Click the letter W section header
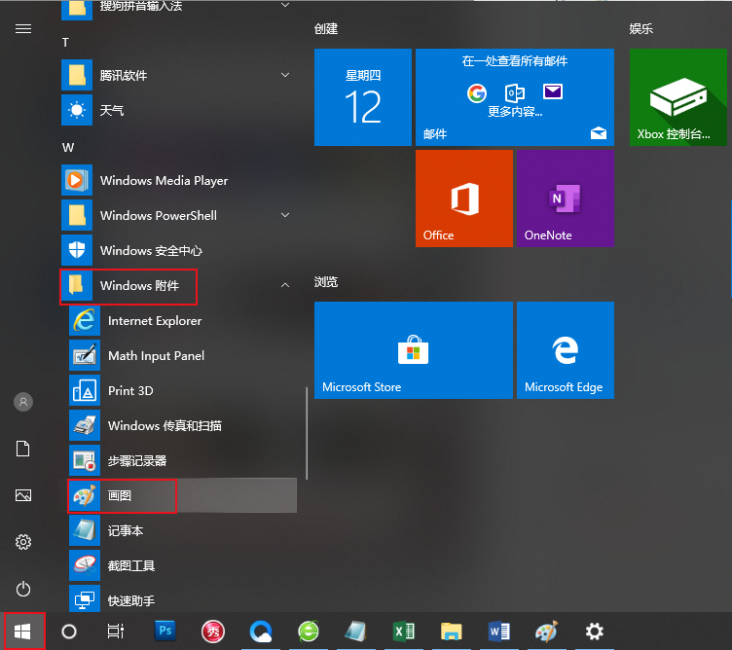The height and width of the screenshot is (650, 732). tap(68, 148)
